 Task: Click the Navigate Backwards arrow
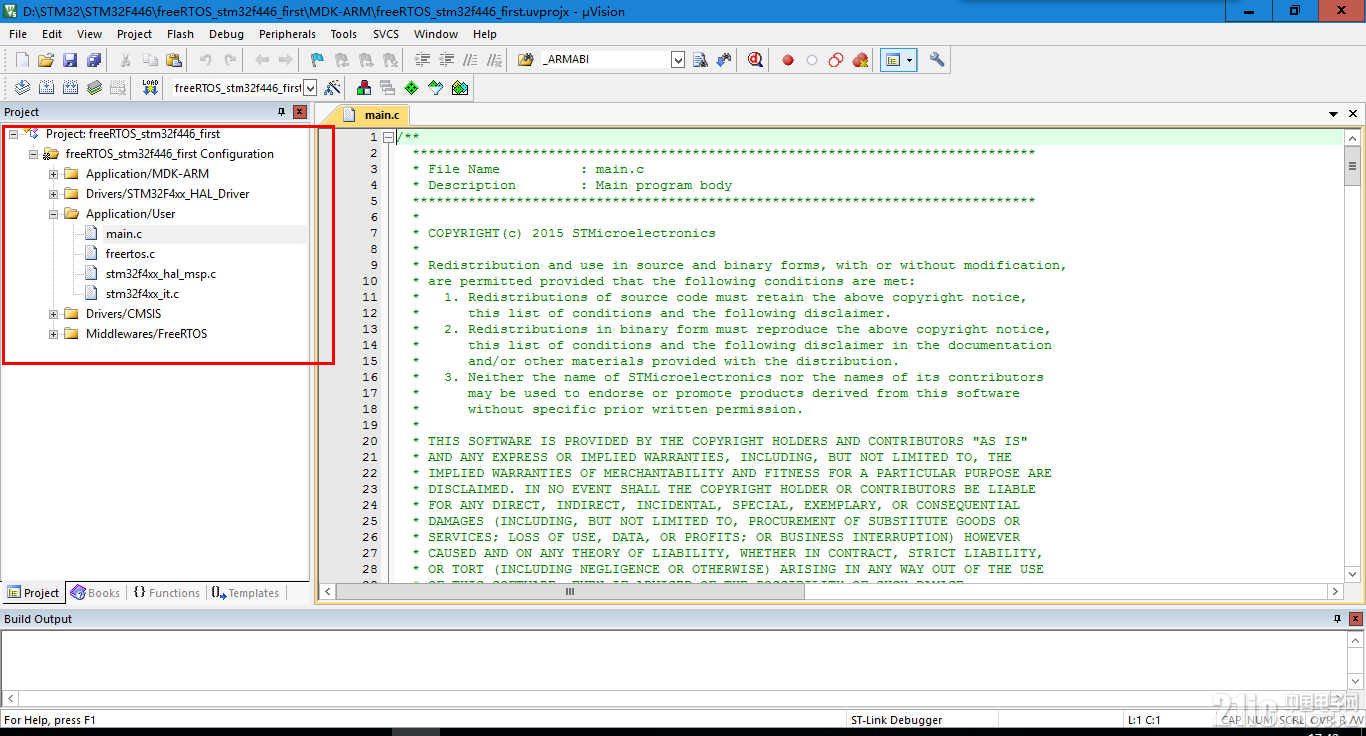262,60
